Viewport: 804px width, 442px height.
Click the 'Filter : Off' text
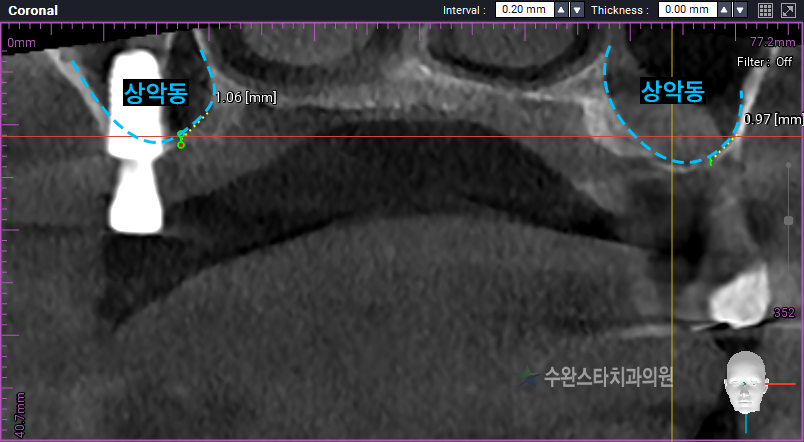765,62
